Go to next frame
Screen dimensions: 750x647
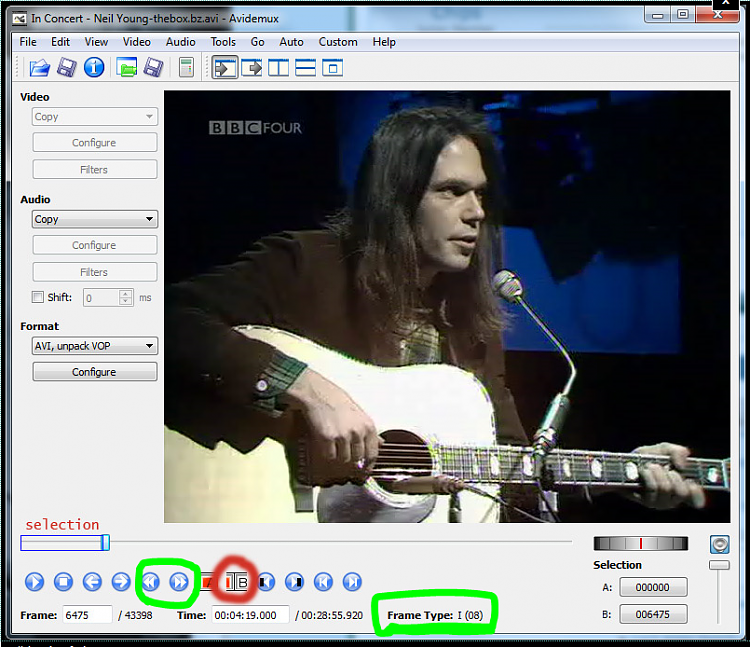click(x=121, y=582)
